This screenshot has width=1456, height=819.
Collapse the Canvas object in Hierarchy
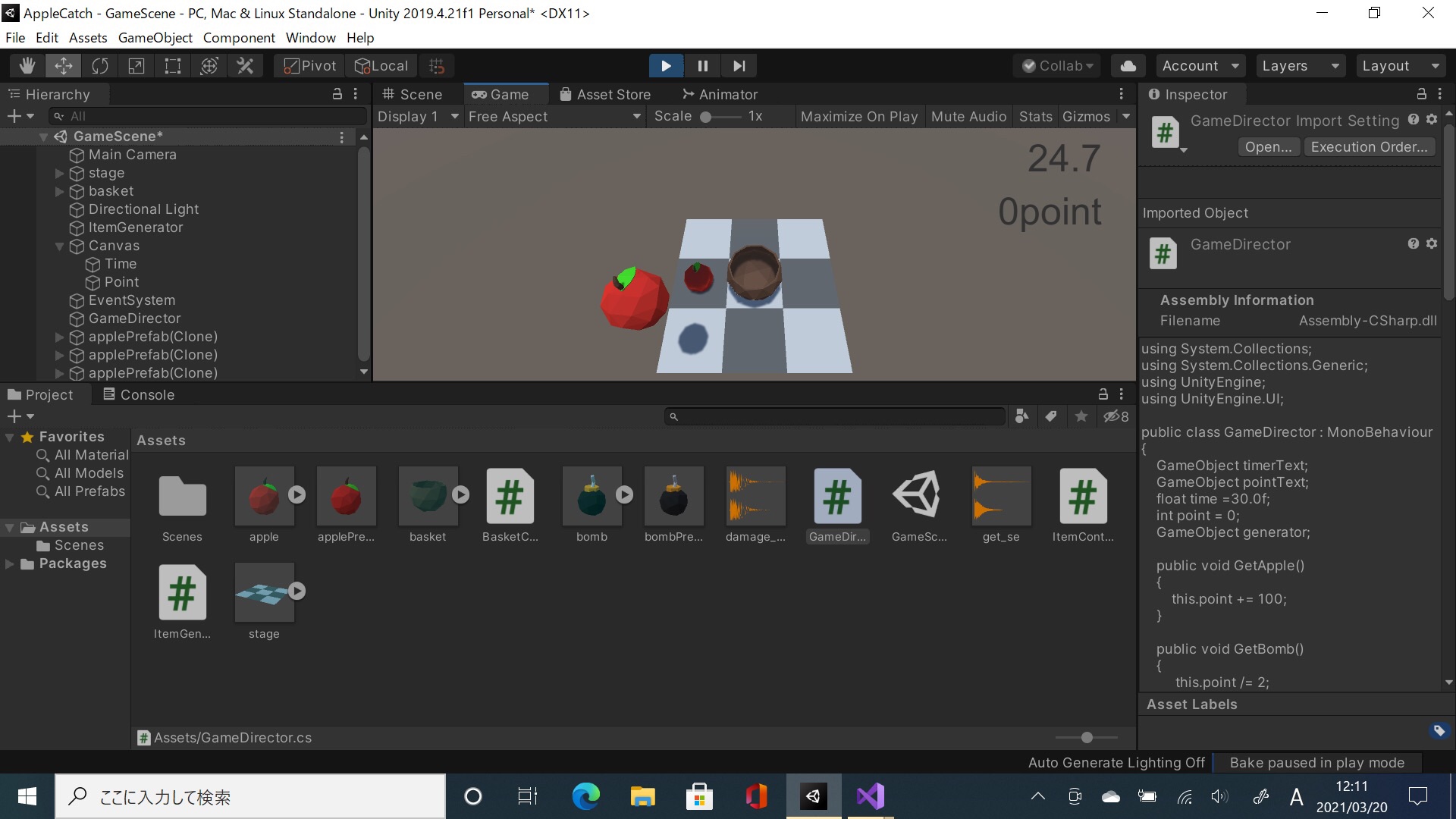(x=60, y=246)
